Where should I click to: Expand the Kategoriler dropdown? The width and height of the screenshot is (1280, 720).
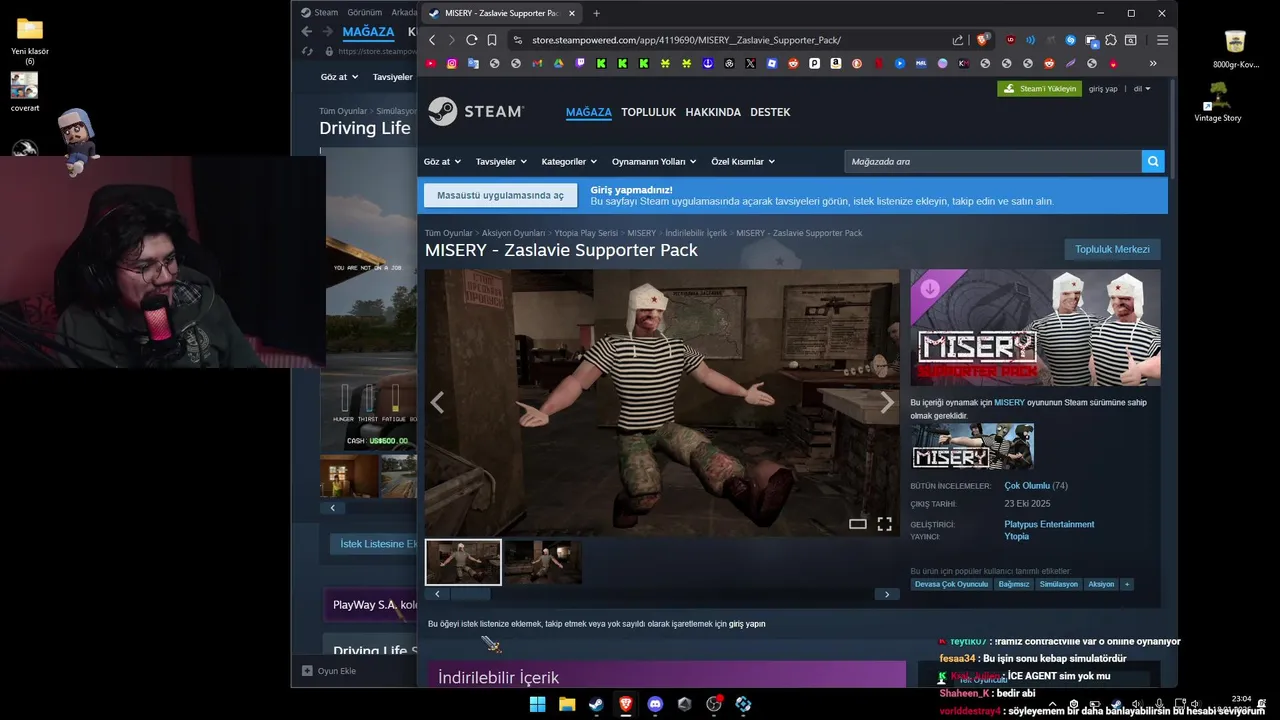(569, 161)
